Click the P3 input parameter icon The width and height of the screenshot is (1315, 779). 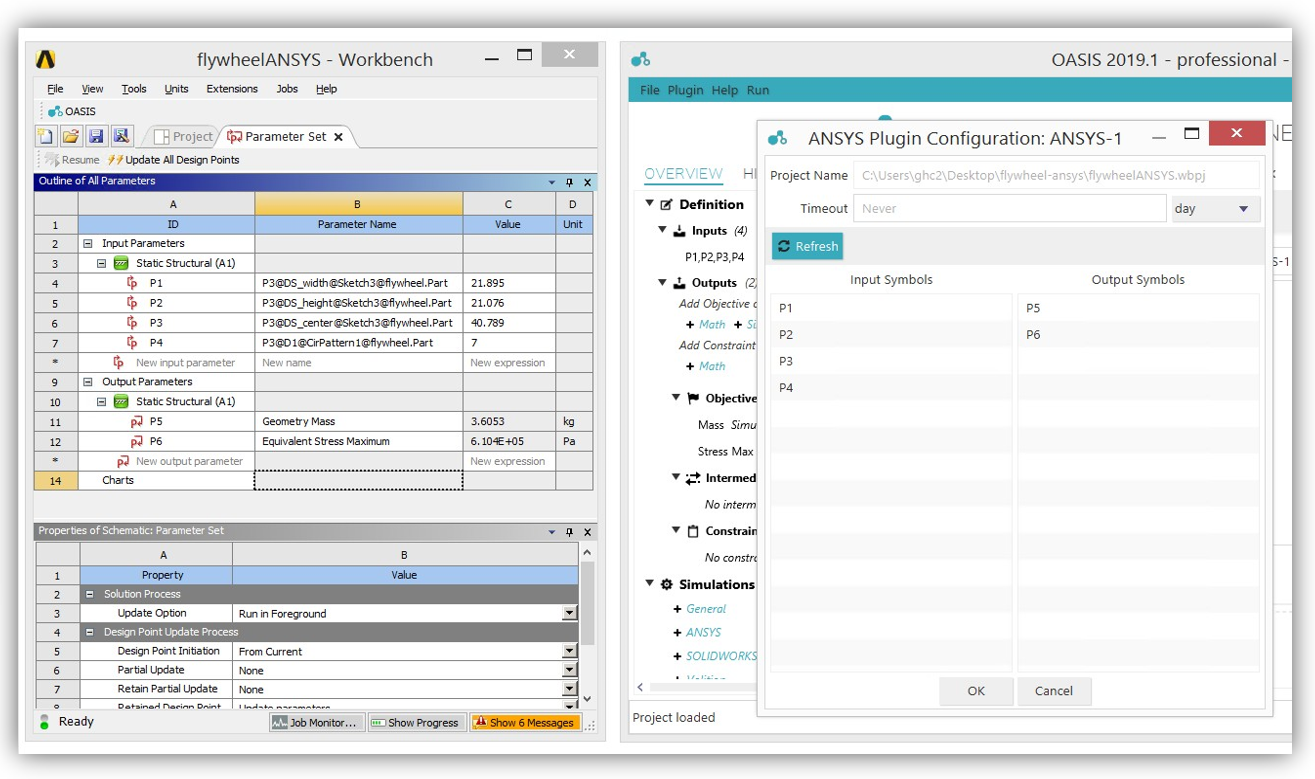[132, 323]
